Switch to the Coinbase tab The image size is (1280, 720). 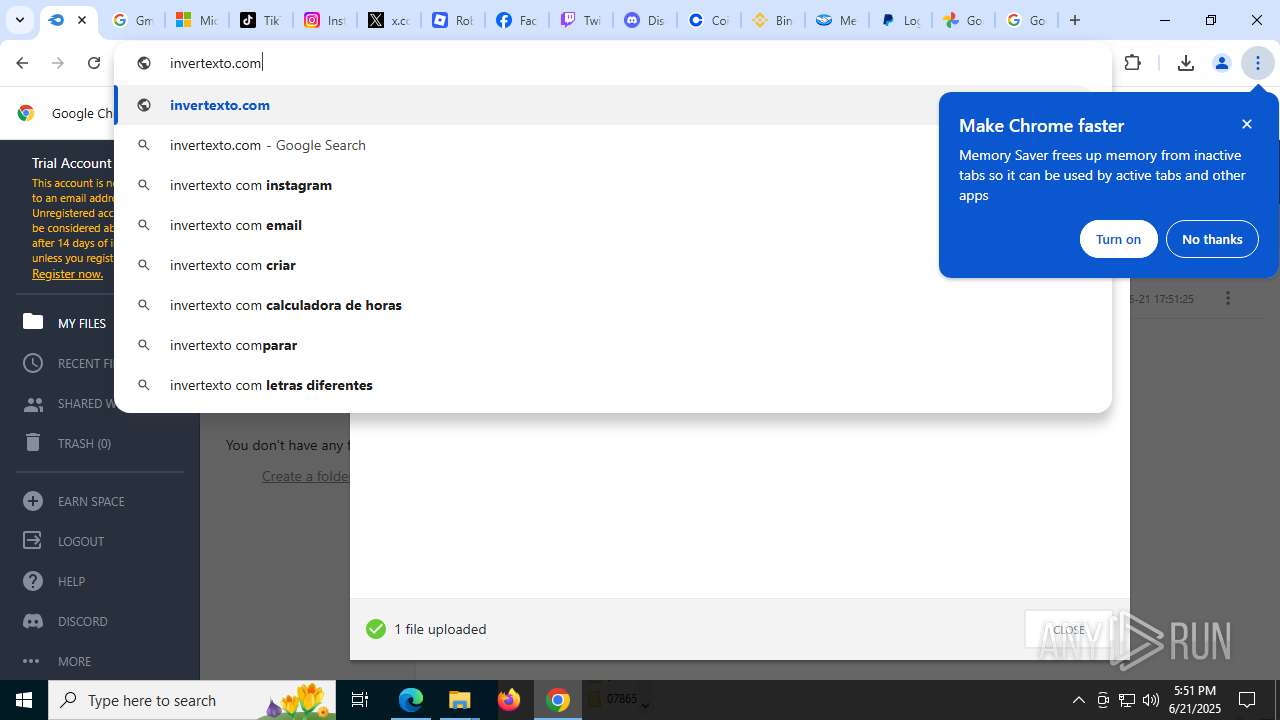tap(708, 20)
